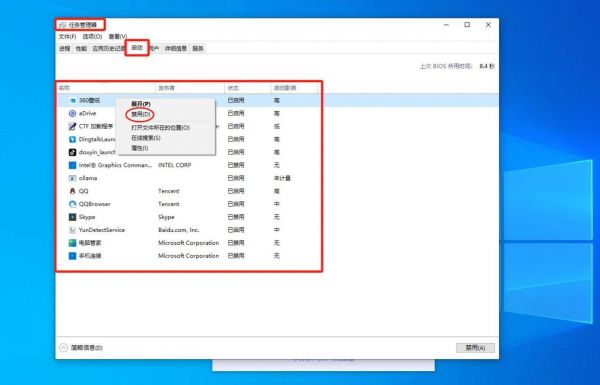
Task: Choose 禁用(D) in the context menu
Action: tap(140, 114)
